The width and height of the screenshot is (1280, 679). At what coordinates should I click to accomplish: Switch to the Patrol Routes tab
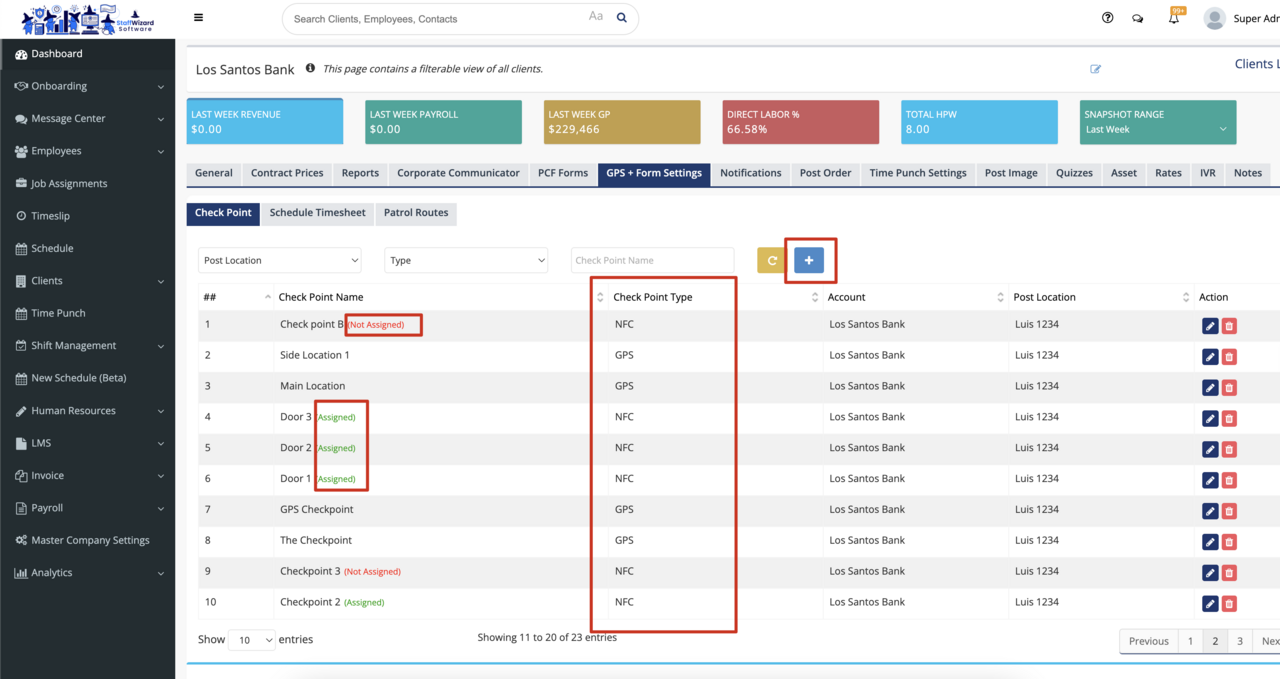(x=416, y=213)
